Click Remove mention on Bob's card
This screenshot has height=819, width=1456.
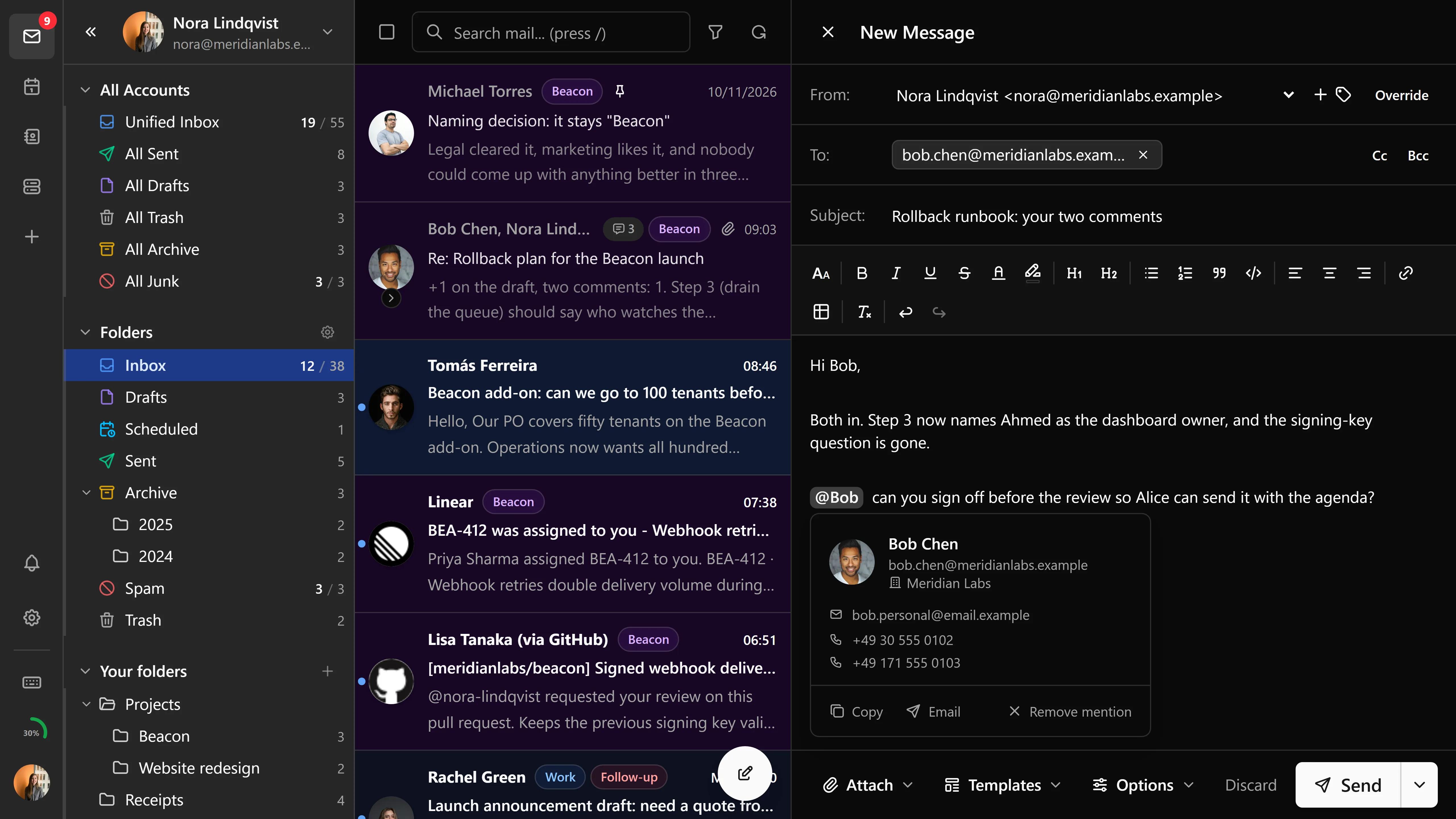pyautogui.click(x=1070, y=712)
